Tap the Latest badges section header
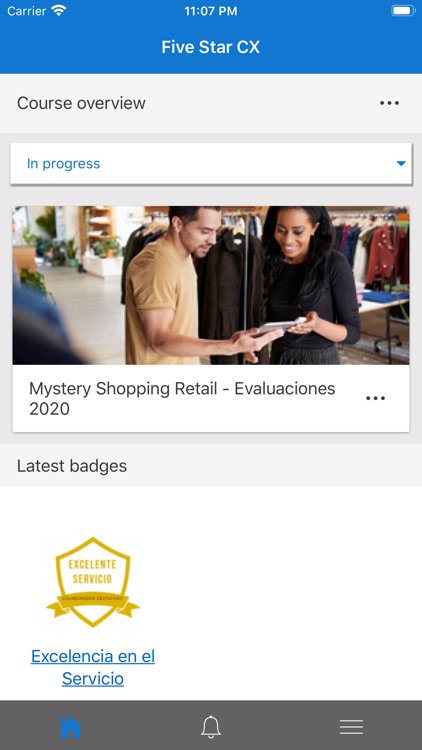The height and width of the screenshot is (750, 422). click(x=72, y=466)
